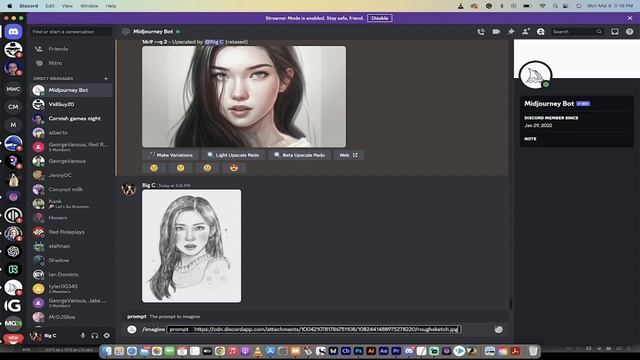Open the IG server icon
This screenshot has height=360, width=640.
[13, 305]
